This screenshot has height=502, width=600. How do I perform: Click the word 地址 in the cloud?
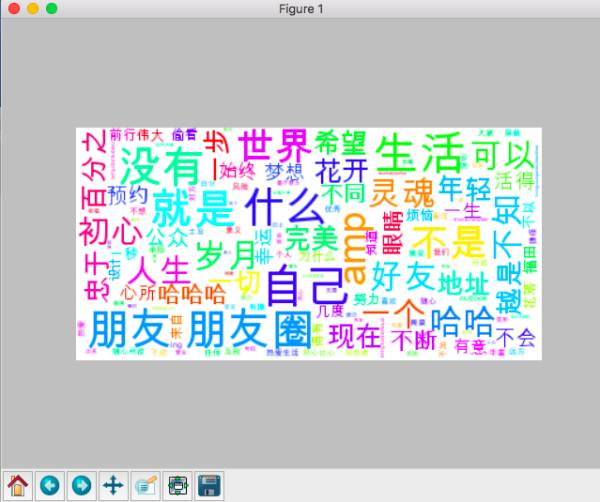pos(463,284)
